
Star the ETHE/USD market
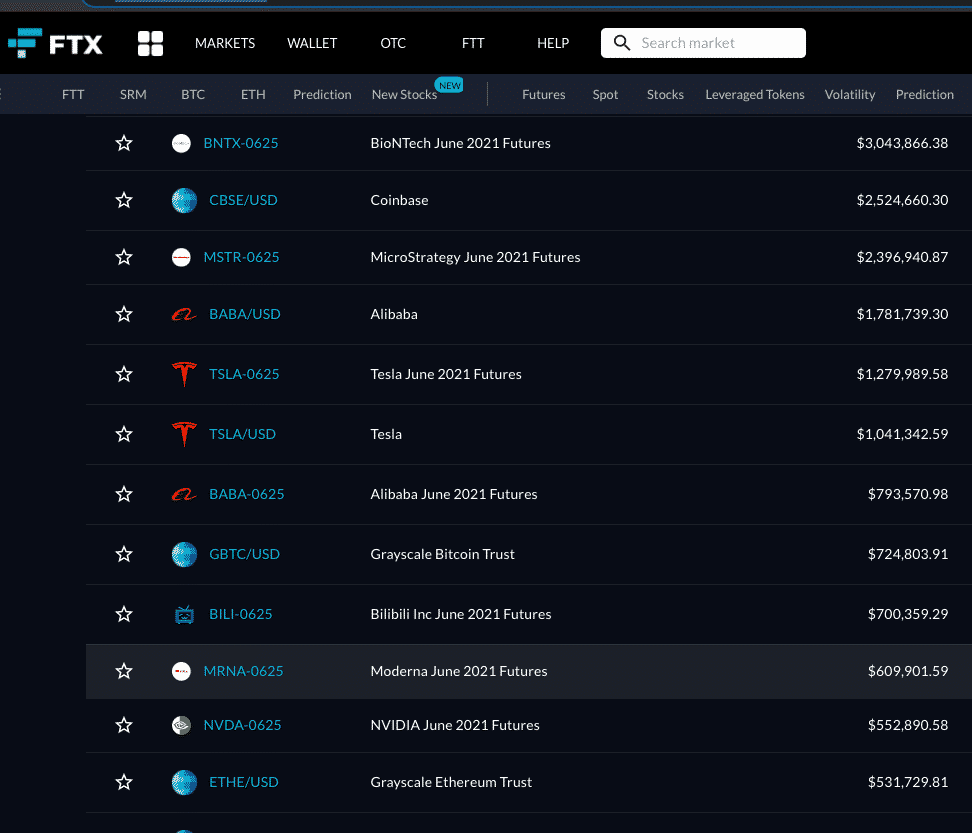point(124,782)
